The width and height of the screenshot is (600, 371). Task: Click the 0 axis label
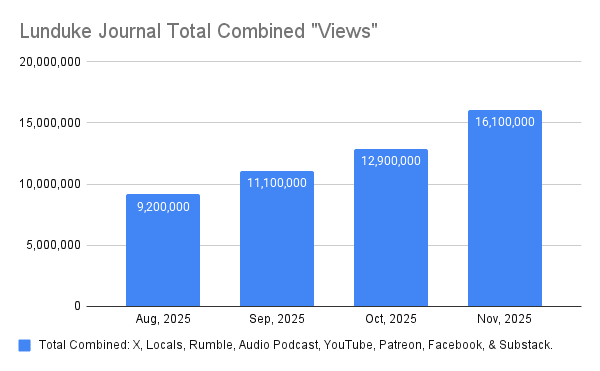tap(78, 306)
